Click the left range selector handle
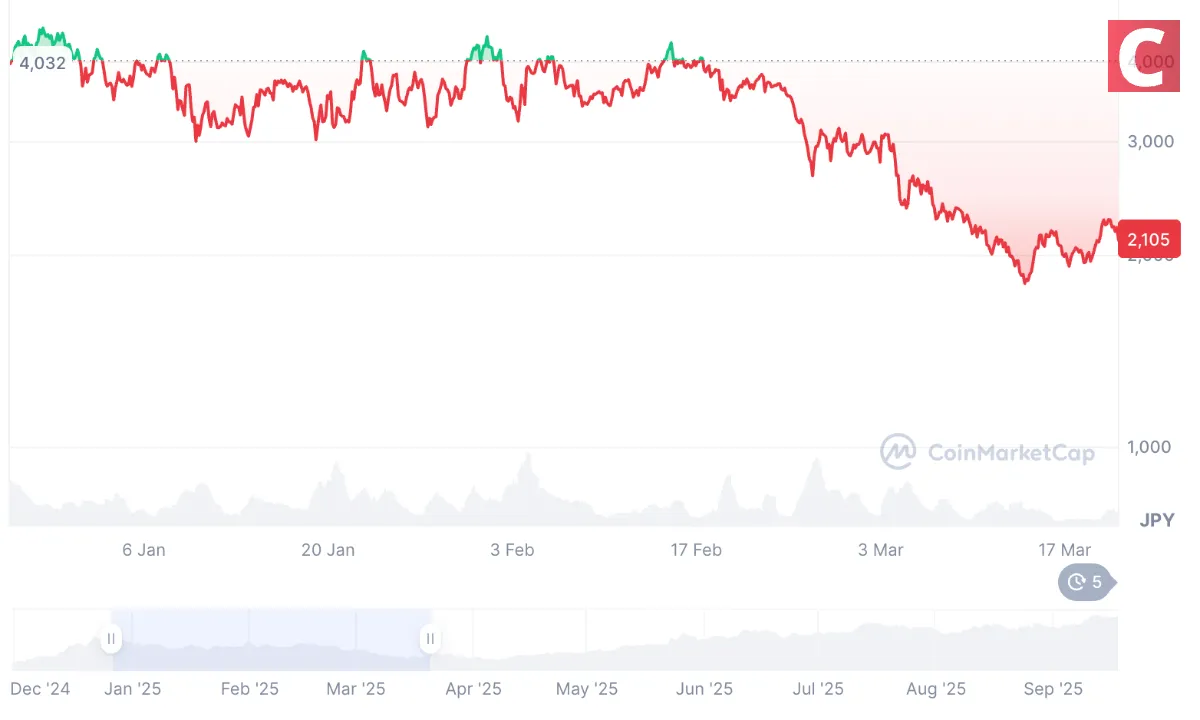Screen dimensions: 1200x720 pyautogui.click(x=111, y=638)
